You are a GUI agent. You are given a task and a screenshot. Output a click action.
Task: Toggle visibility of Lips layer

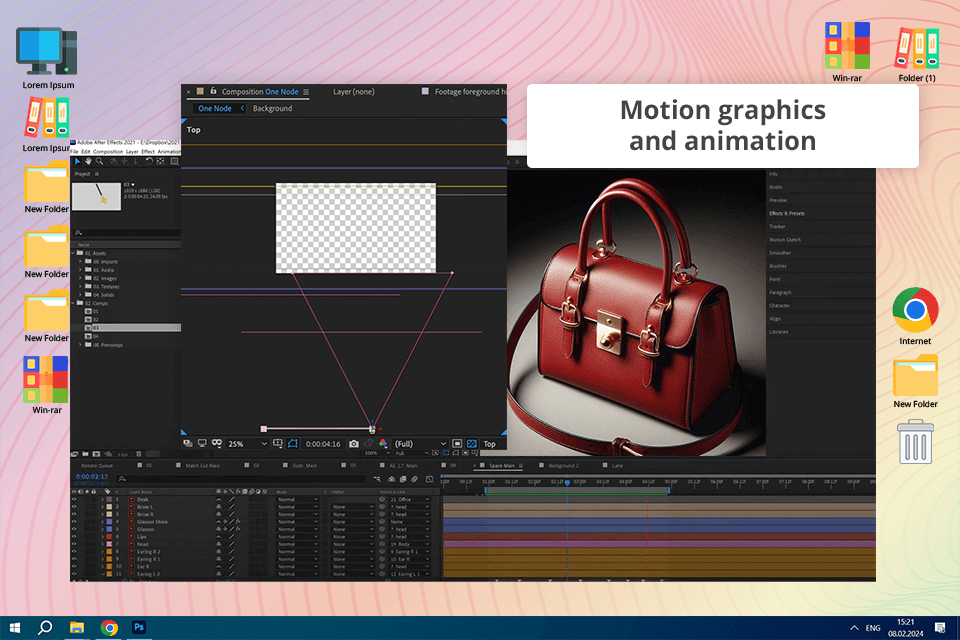click(74, 536)
